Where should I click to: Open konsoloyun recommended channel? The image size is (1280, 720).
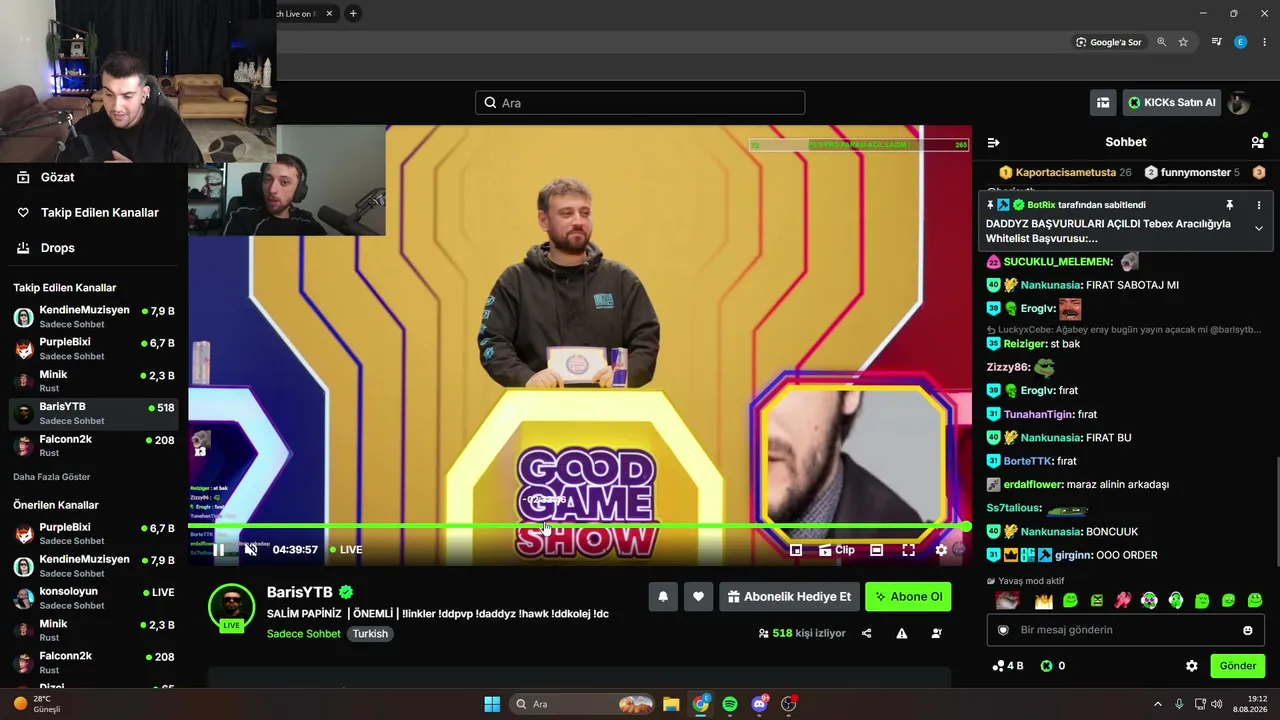point(94,598)
